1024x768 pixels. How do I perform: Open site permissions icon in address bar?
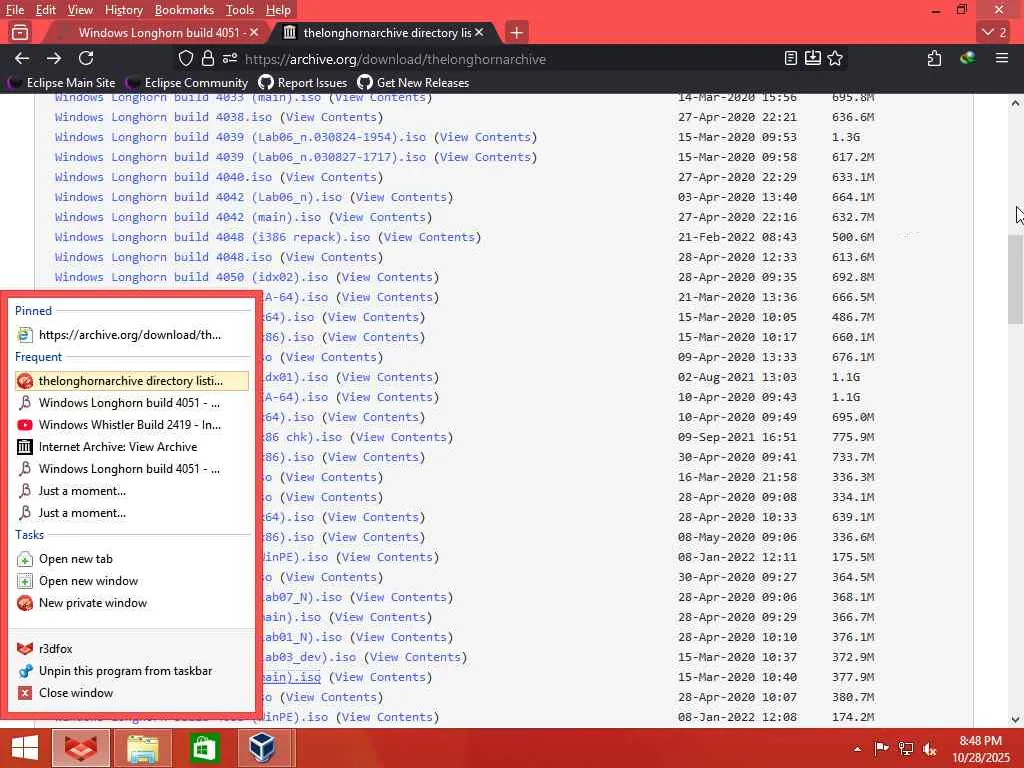click(x=230, y=59)
